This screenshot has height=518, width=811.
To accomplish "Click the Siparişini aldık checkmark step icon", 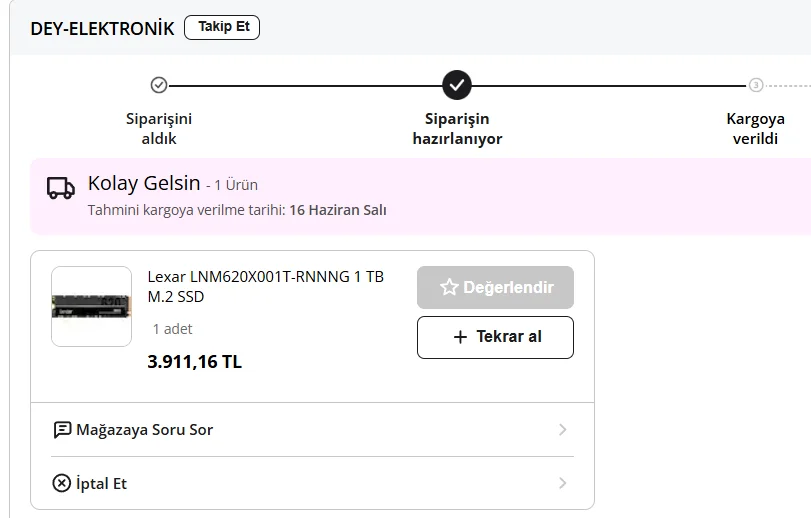I will (159, 85).
